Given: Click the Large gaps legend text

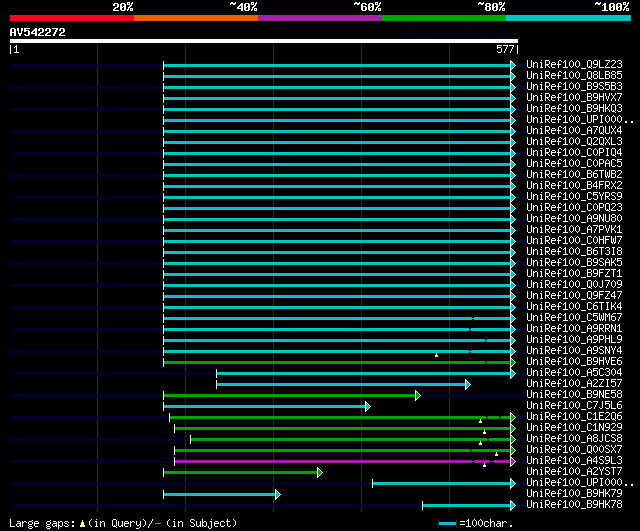Looking at the screenshot, I should coord(42,523).
